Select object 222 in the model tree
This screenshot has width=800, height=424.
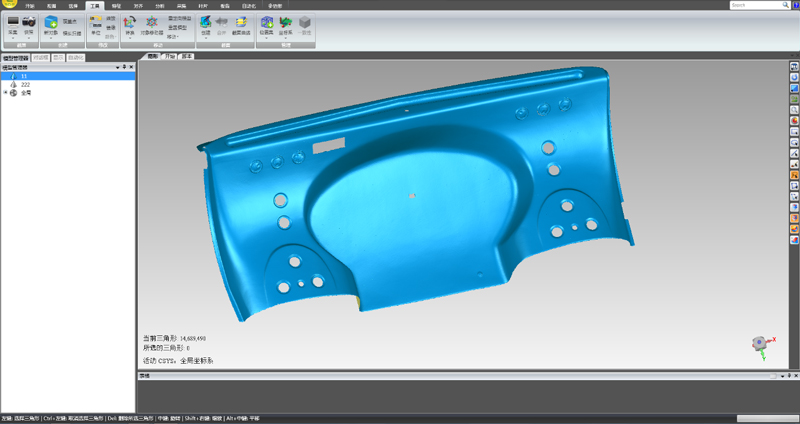coord(25,84)
